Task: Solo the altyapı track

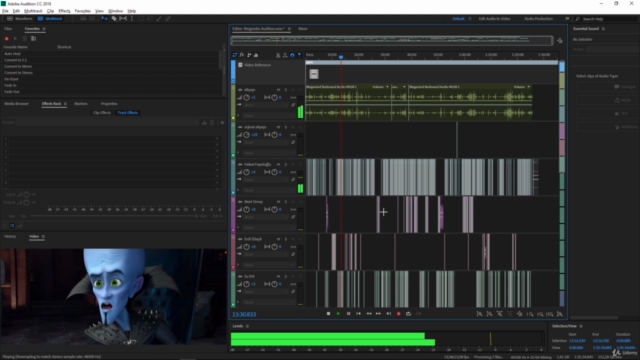Action: (x=286, y=90)
